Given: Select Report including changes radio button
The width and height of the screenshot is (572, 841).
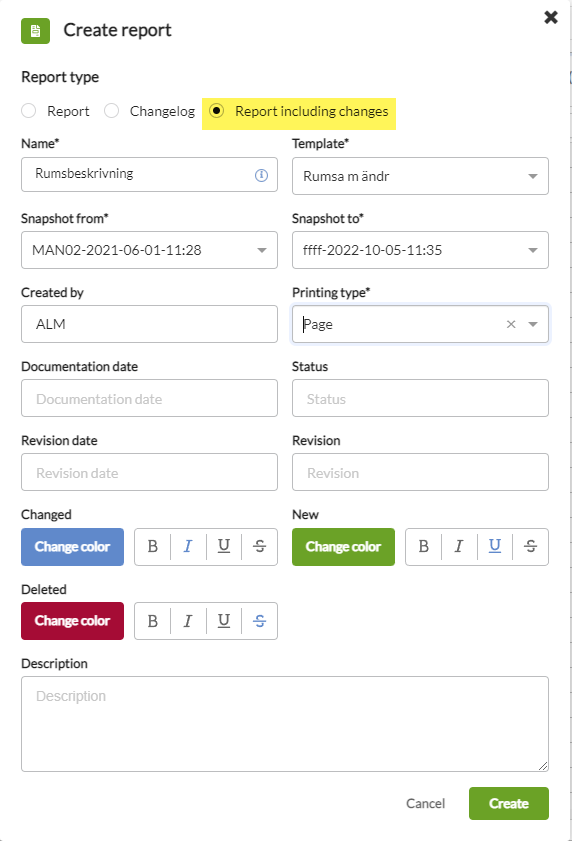Looking at the screenshot, I should click(x=216, y=111).
